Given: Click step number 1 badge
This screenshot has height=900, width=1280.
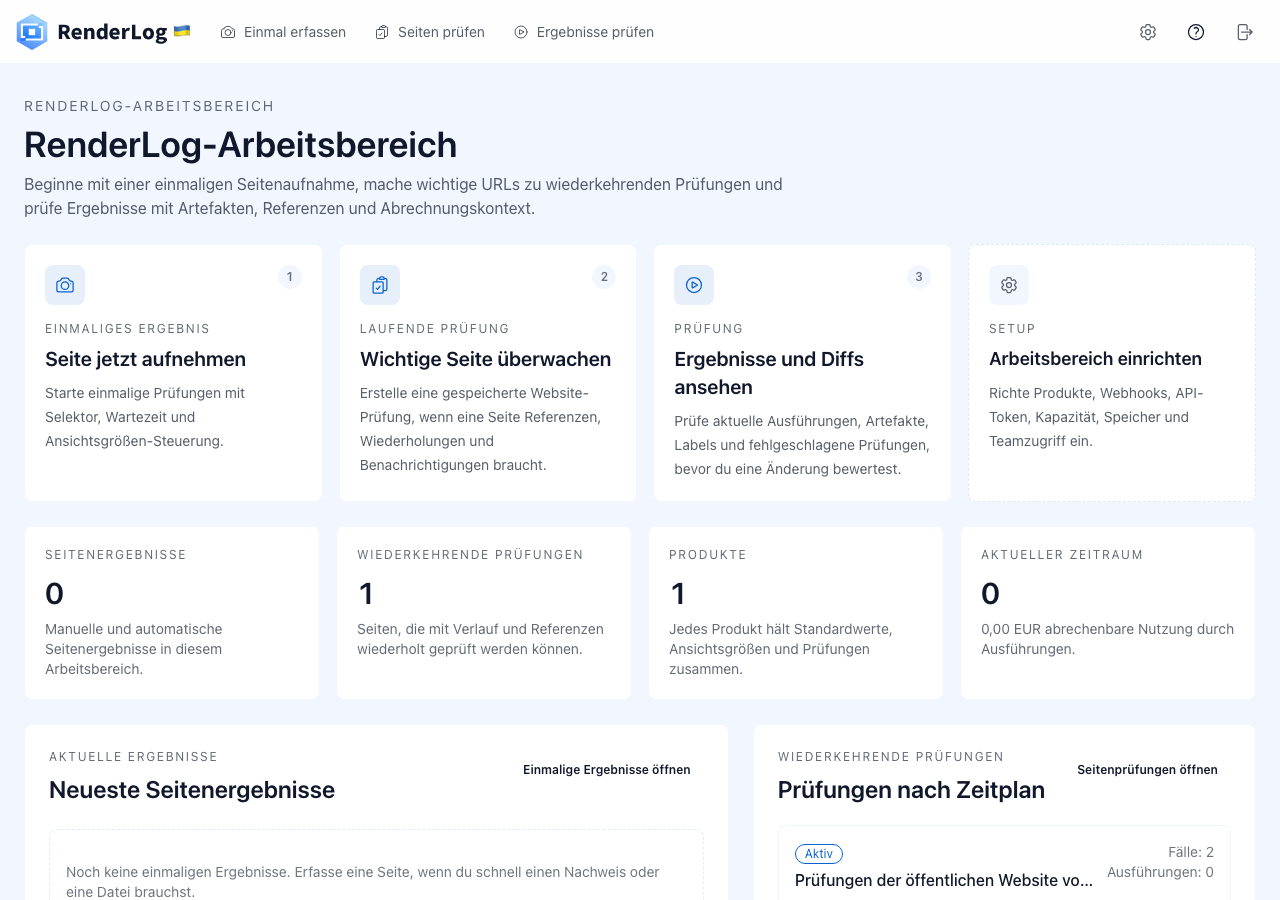Looking at the screenshot, I should [x=290, y=277].
